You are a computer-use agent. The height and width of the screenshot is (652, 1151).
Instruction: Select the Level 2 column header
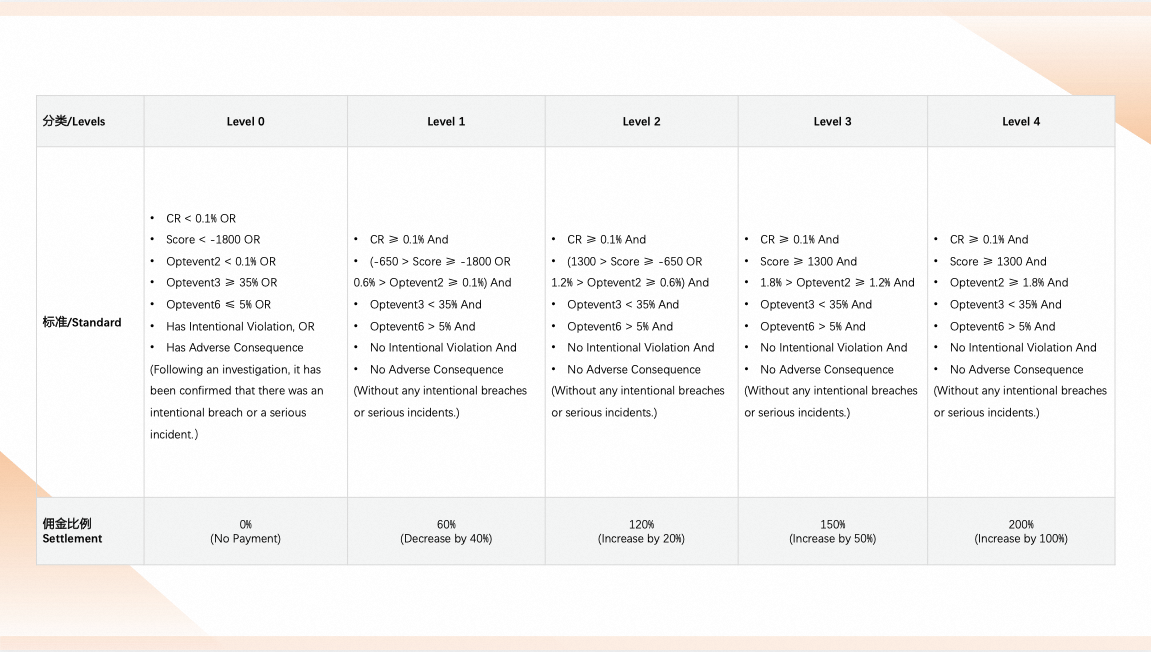[641, 122]
